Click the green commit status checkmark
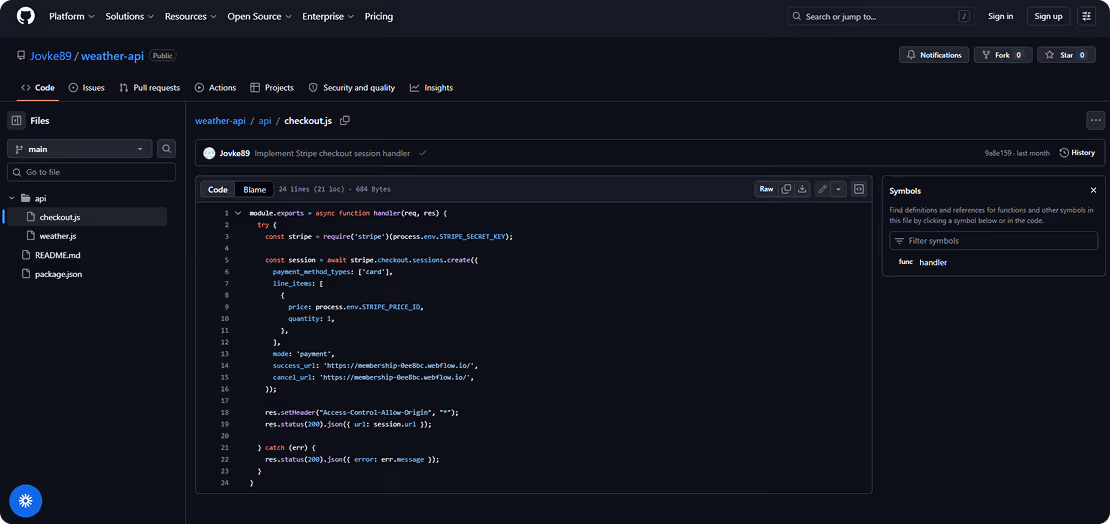The width and height of the screenshot is (1110, 524). (423, 153)
